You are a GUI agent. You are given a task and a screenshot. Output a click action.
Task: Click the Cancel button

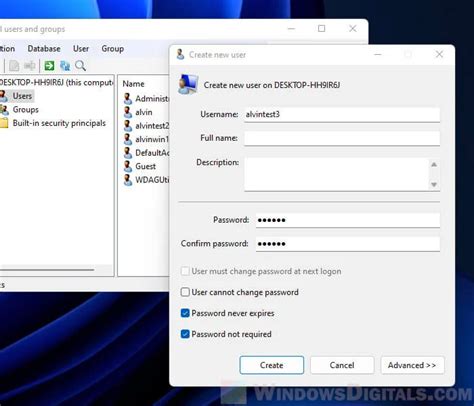click(342, 365)
